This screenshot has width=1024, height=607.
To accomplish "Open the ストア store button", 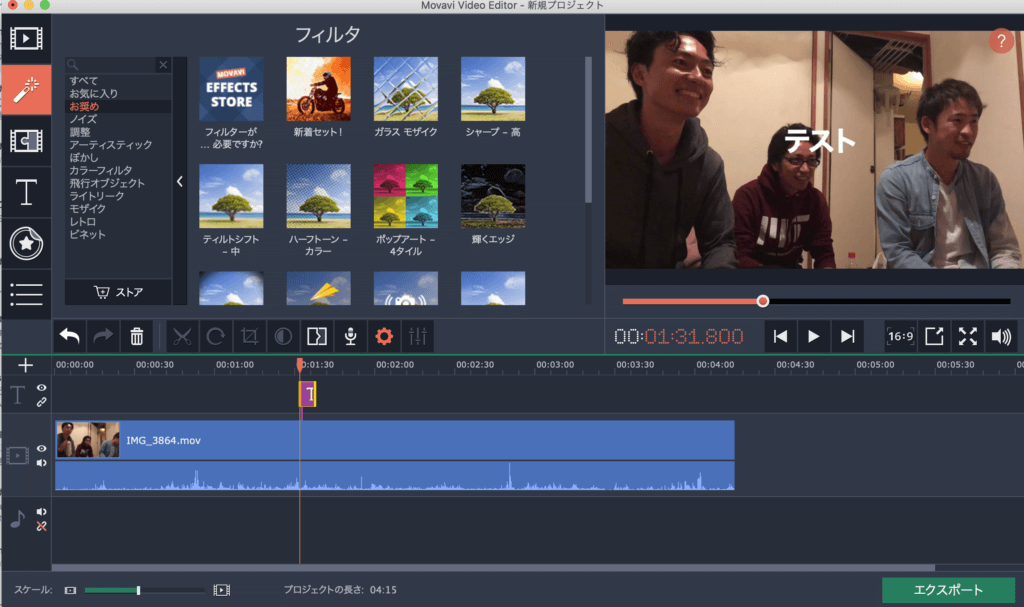I will tap(118, 292).
